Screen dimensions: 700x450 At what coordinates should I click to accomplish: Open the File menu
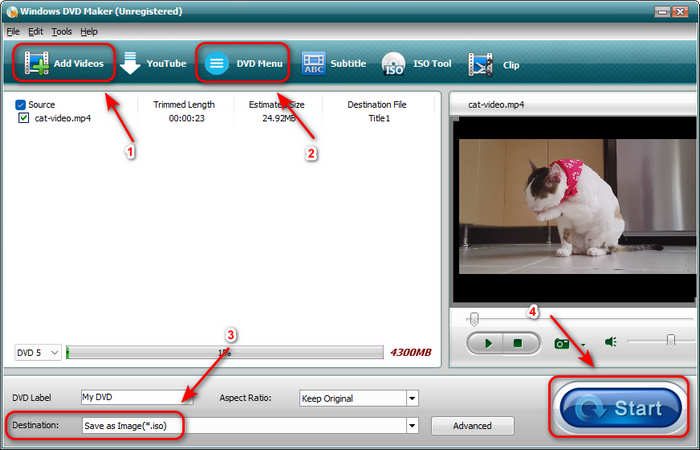(13, 32)
